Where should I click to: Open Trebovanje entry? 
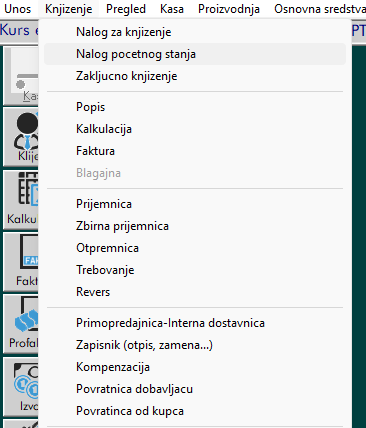pyautogui.click(x=195, y=270)
